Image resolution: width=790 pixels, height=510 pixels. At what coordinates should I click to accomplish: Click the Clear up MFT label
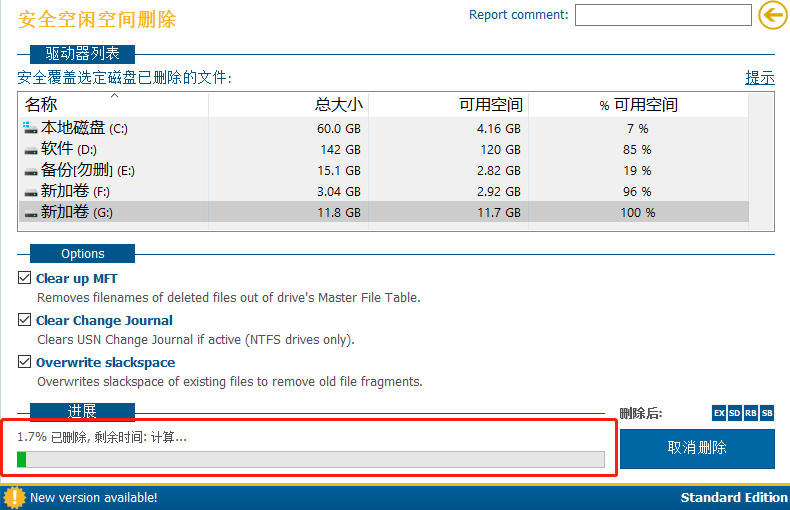coord(77,278)
